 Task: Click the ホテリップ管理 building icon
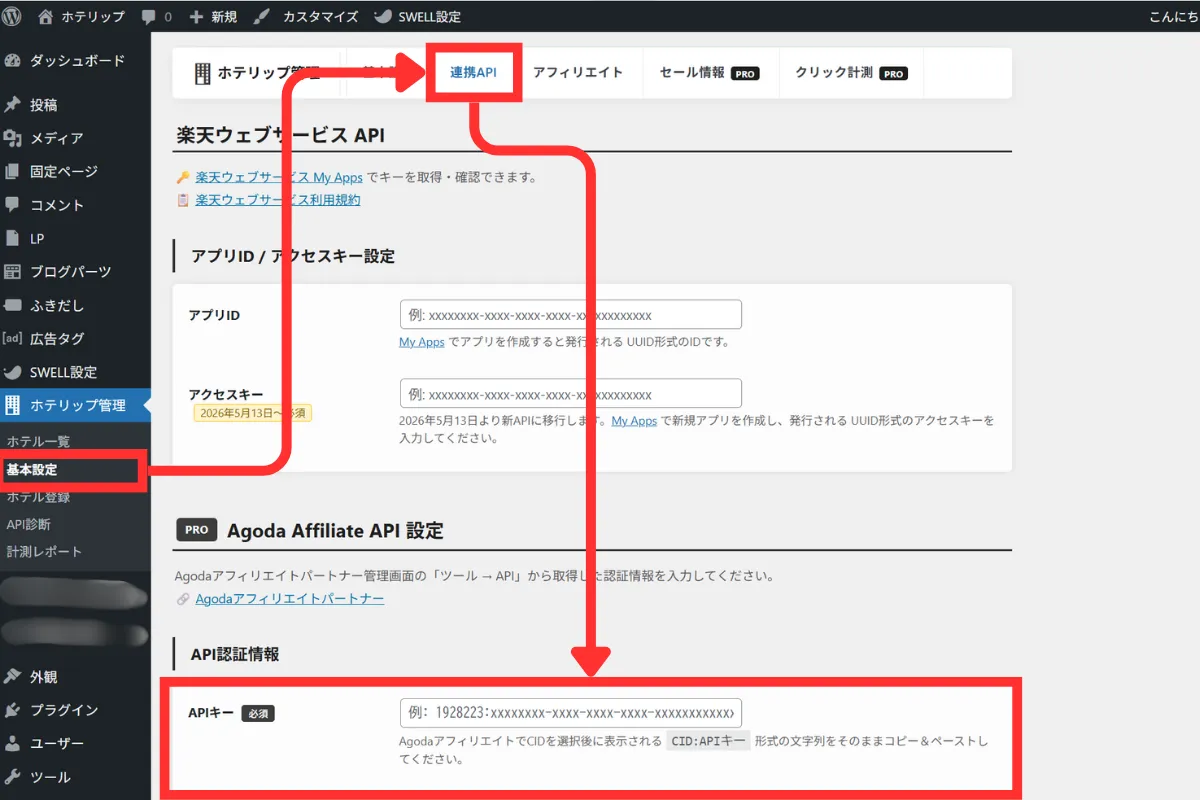13,405
